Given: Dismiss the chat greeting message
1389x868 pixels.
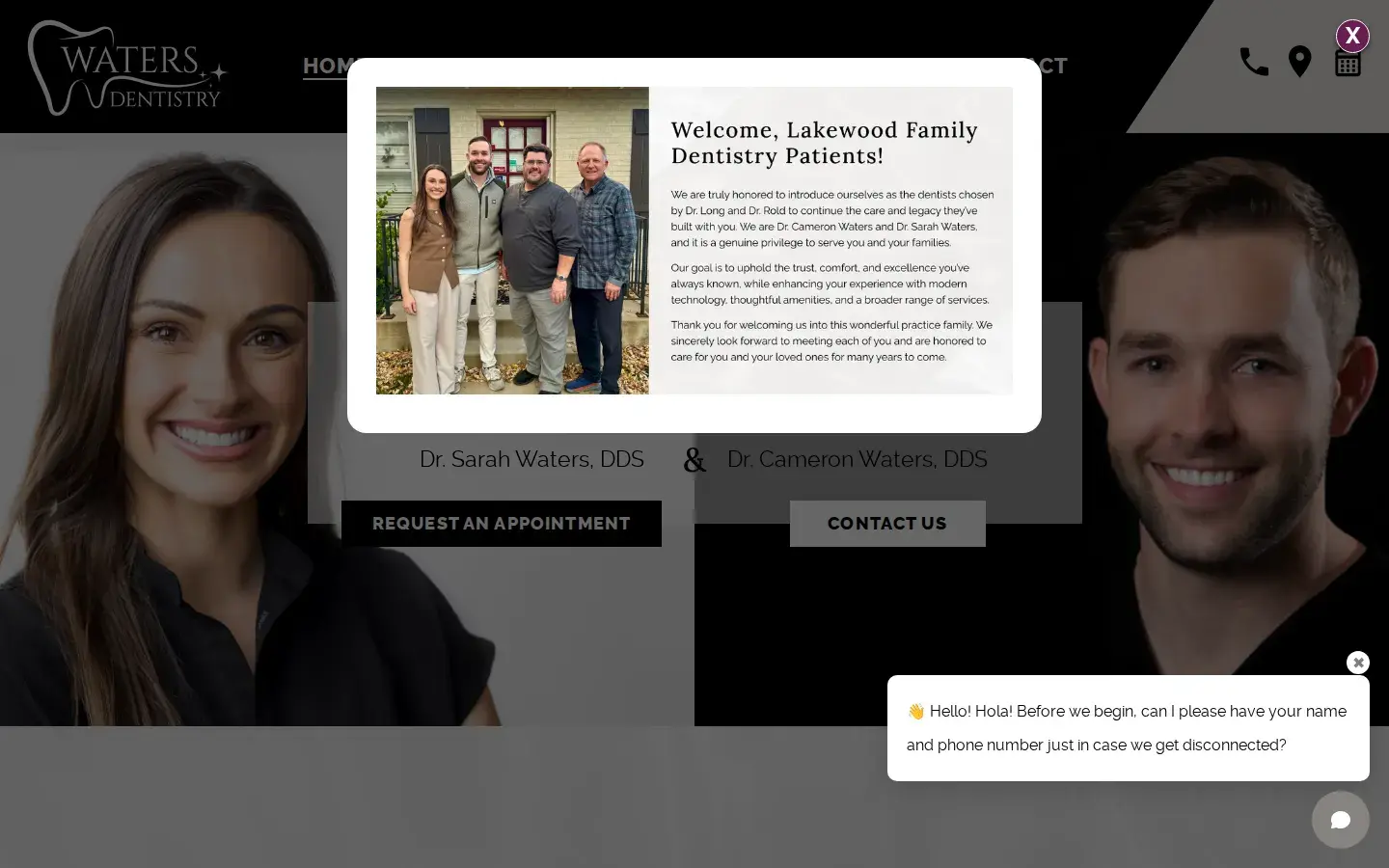Looking at the screenshot, I should tap(1358, 663).
